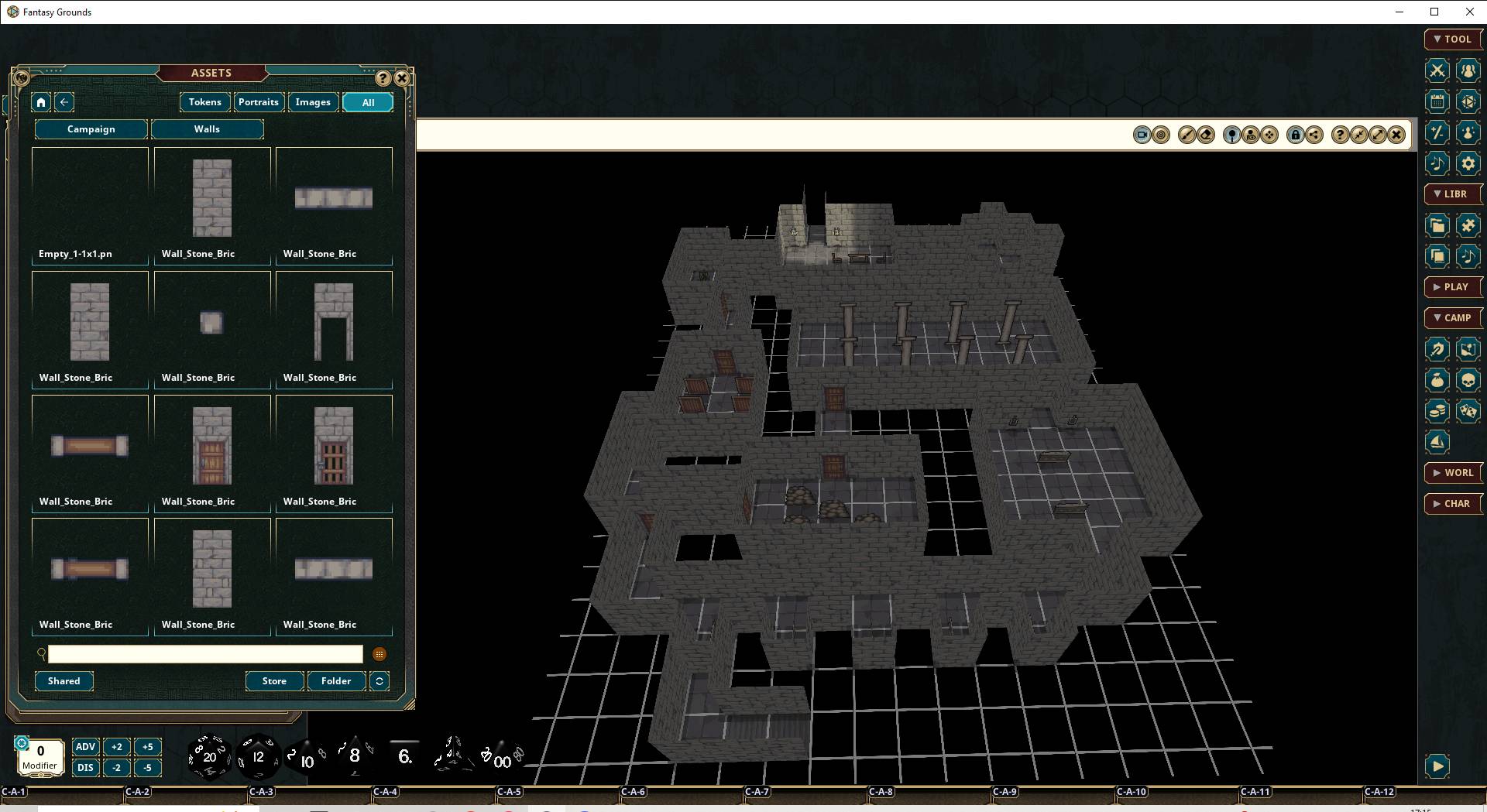Collapse the LIBR sidebar section
The image size is (1487, 812).
tap(1453, 194)
